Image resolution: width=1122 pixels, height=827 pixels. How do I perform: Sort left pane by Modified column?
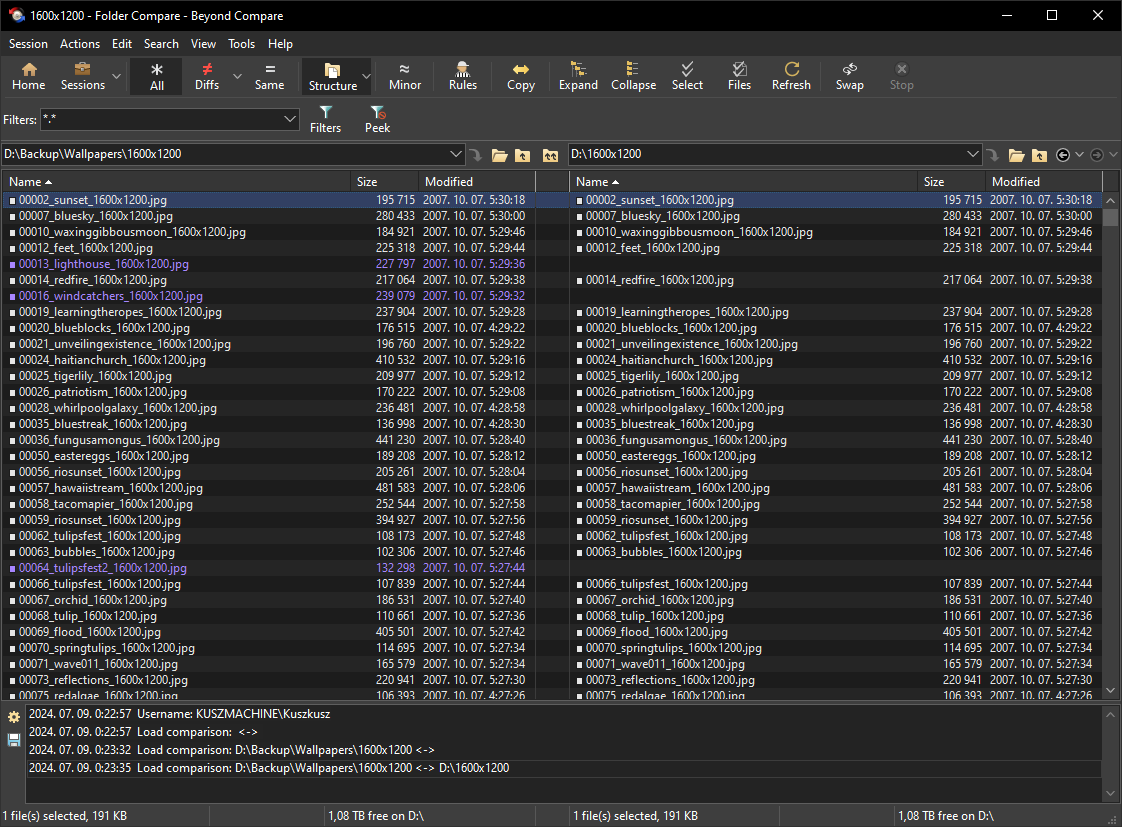tap(477, 182)
